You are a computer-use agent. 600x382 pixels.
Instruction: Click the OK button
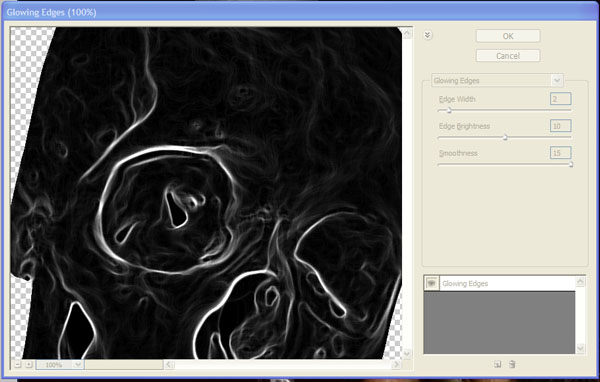(x=508, y=36)
